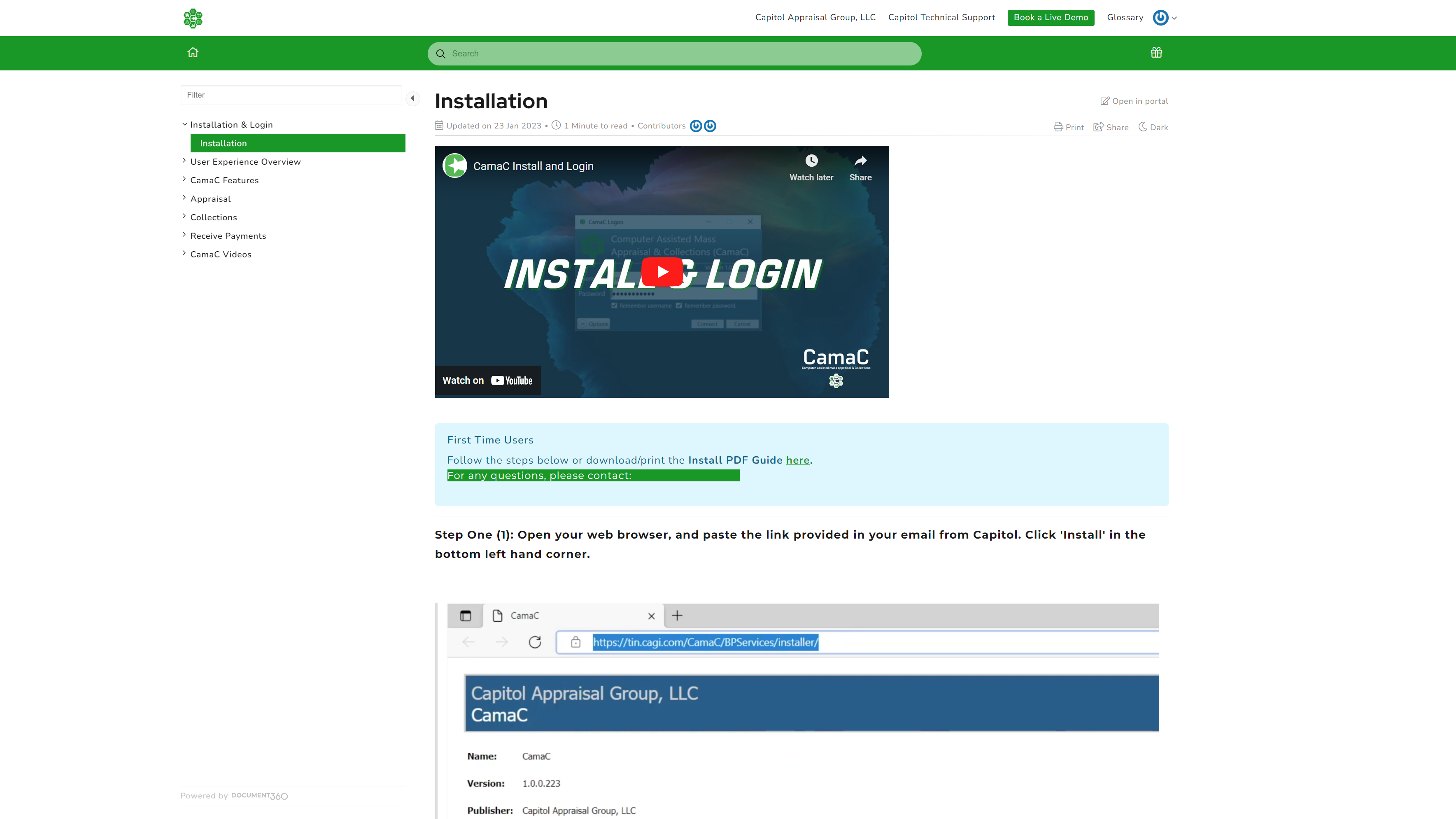
Task: Expand CamaC Features category
Action: [184, 180]
